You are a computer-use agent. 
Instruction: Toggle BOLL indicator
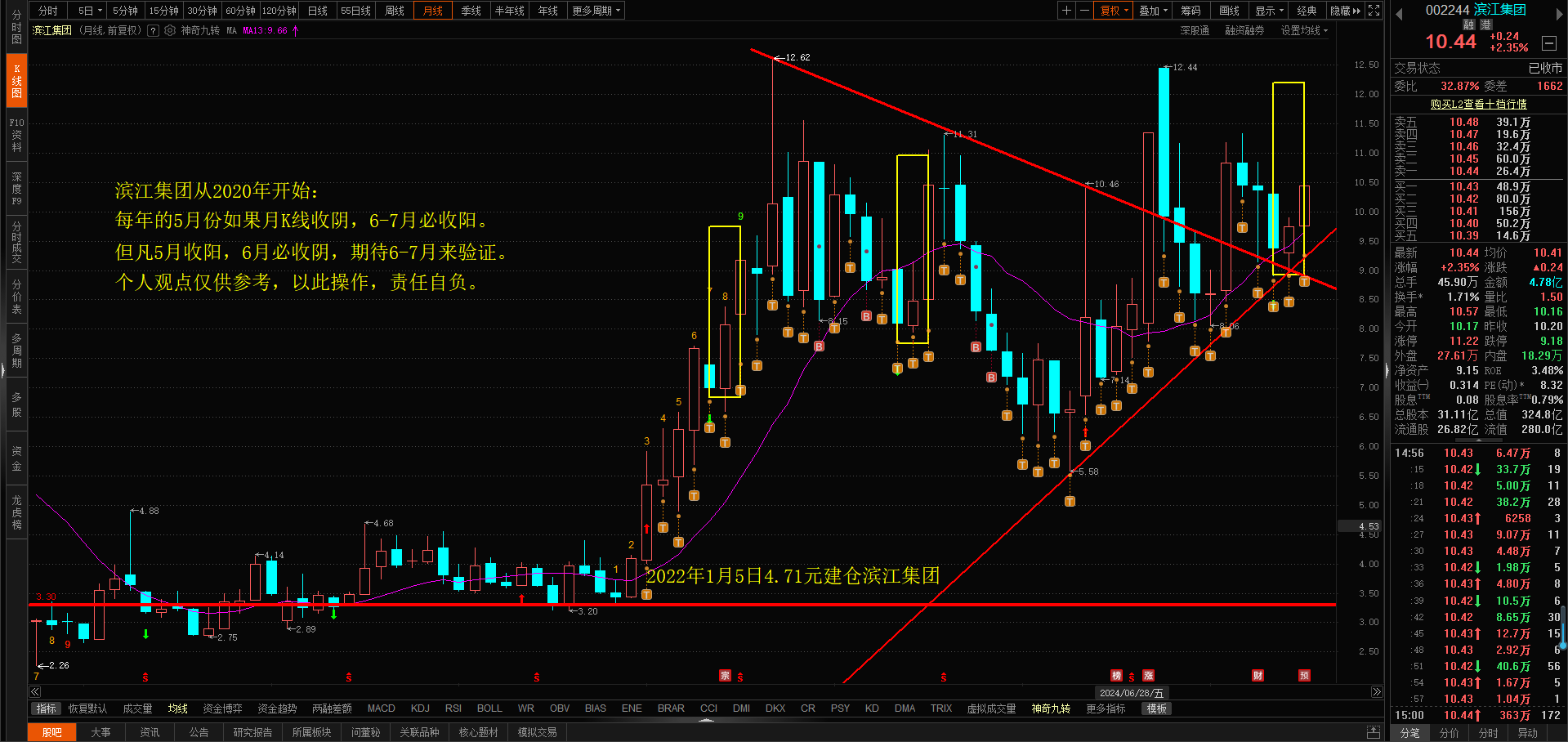(x=489, y=708)
